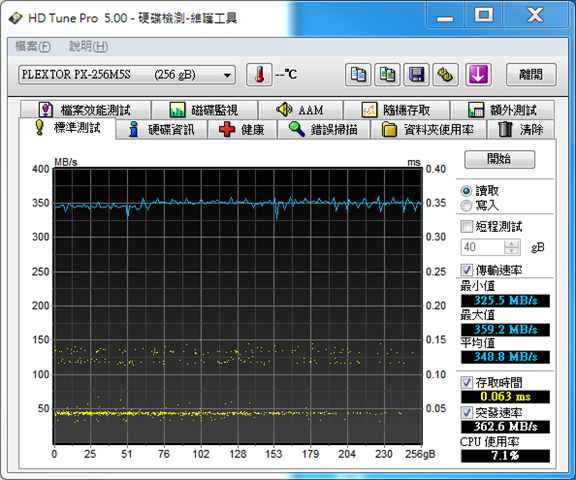The image size is (576, 480).
Task: Open the 健康 health tab
Action: coord(242,130)
